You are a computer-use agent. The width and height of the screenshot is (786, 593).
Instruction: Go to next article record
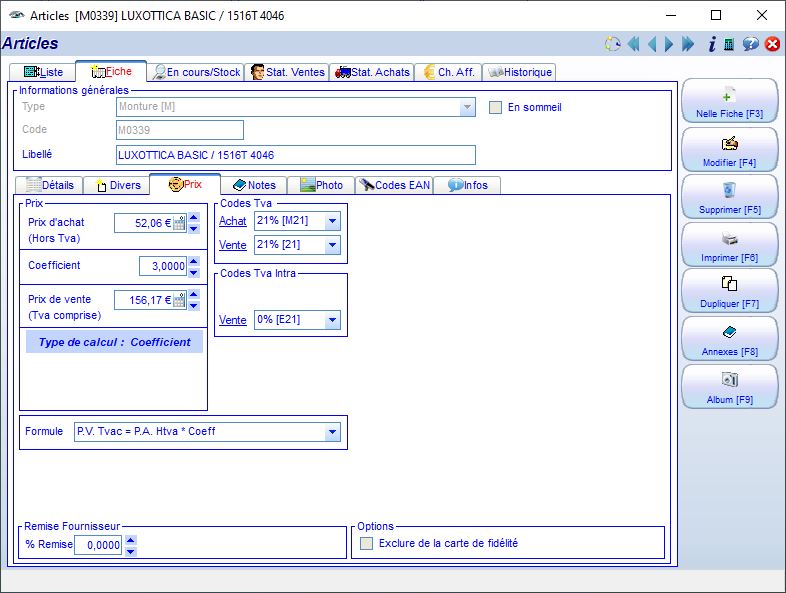(x=669, y=44)
